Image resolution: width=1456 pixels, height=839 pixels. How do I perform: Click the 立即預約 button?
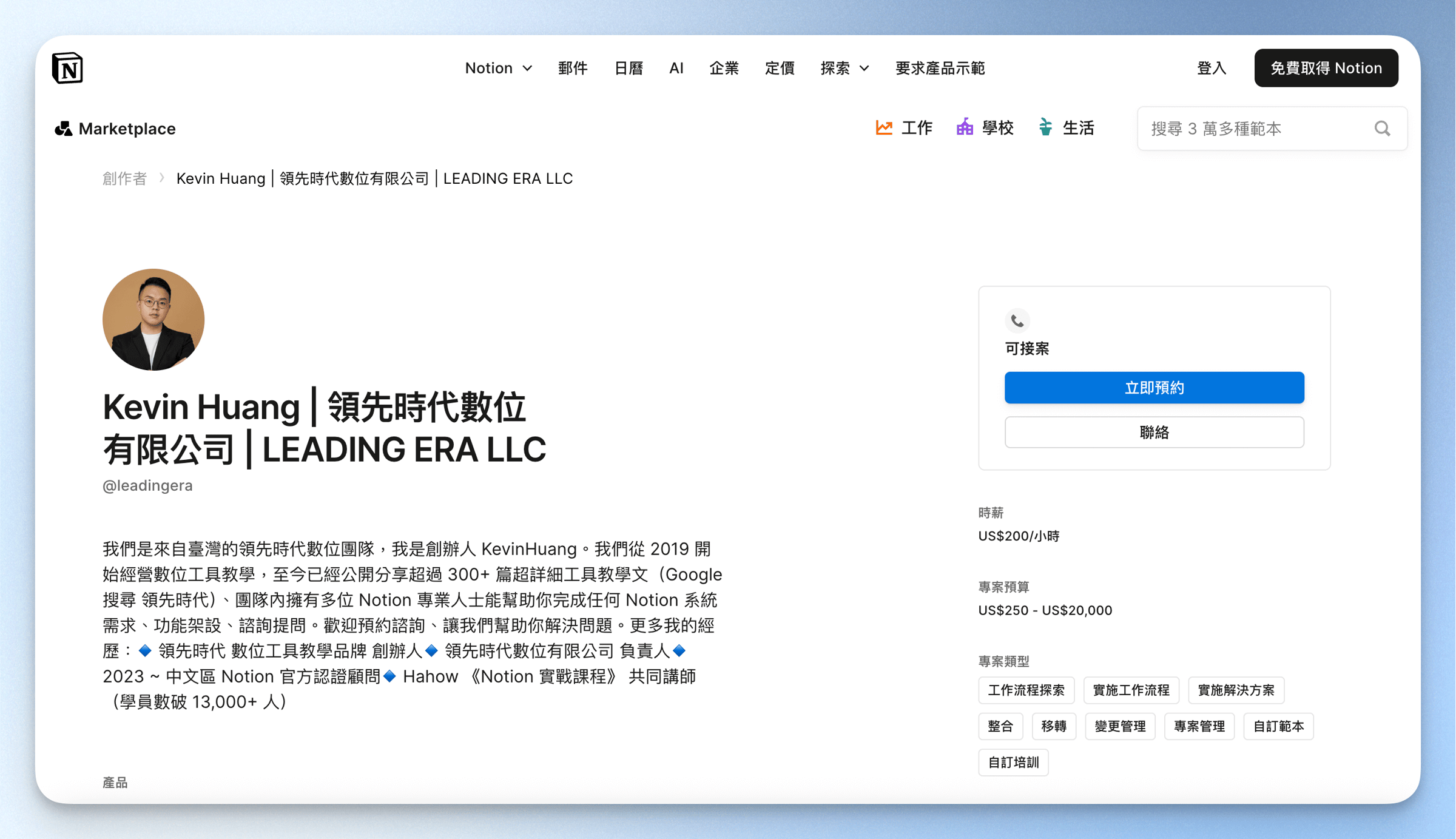click(x=1154, y=388)
